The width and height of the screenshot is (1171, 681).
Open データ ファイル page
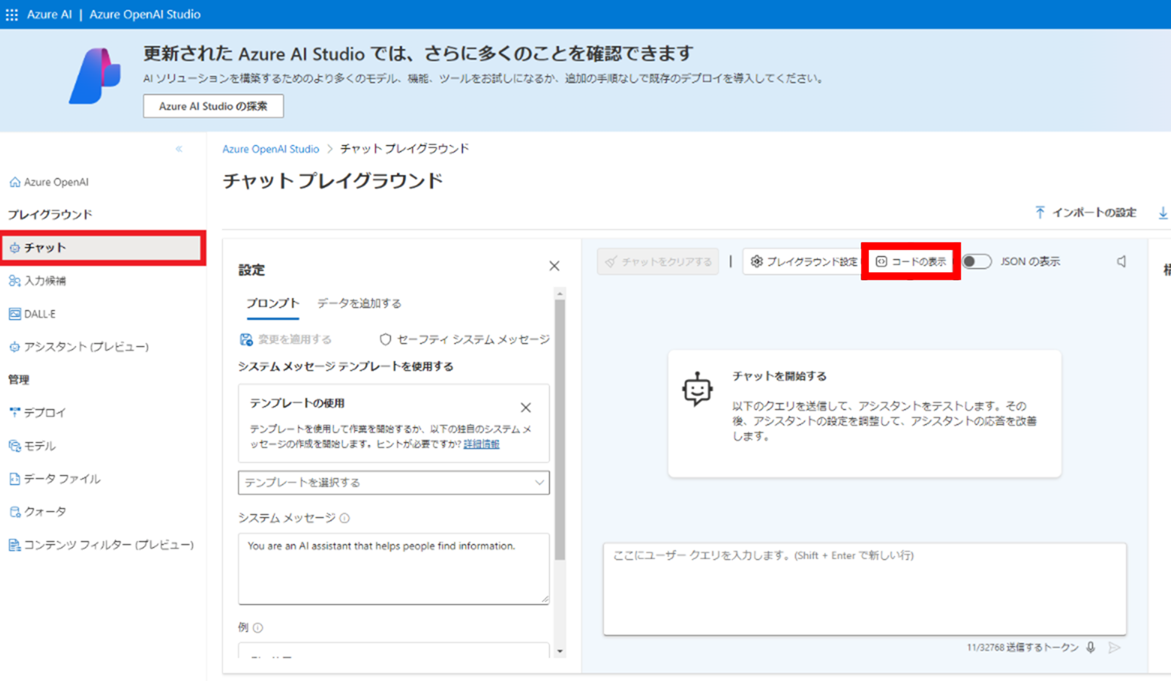tap(55, 479)
